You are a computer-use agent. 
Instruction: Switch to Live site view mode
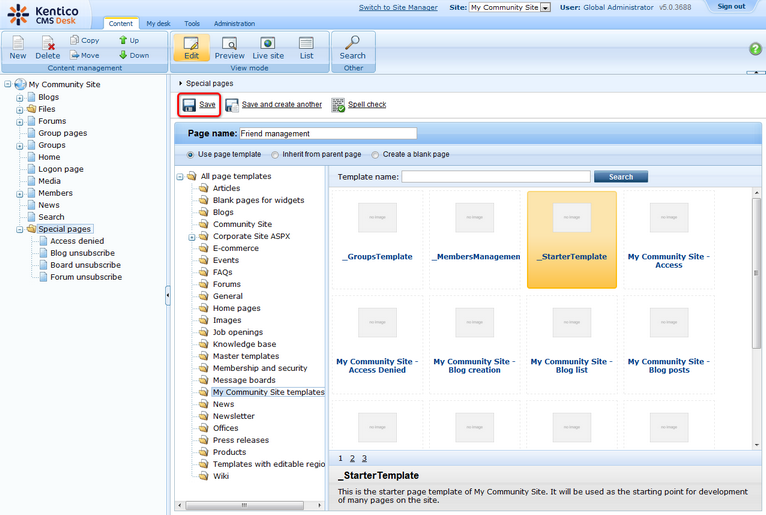(268, 48)
